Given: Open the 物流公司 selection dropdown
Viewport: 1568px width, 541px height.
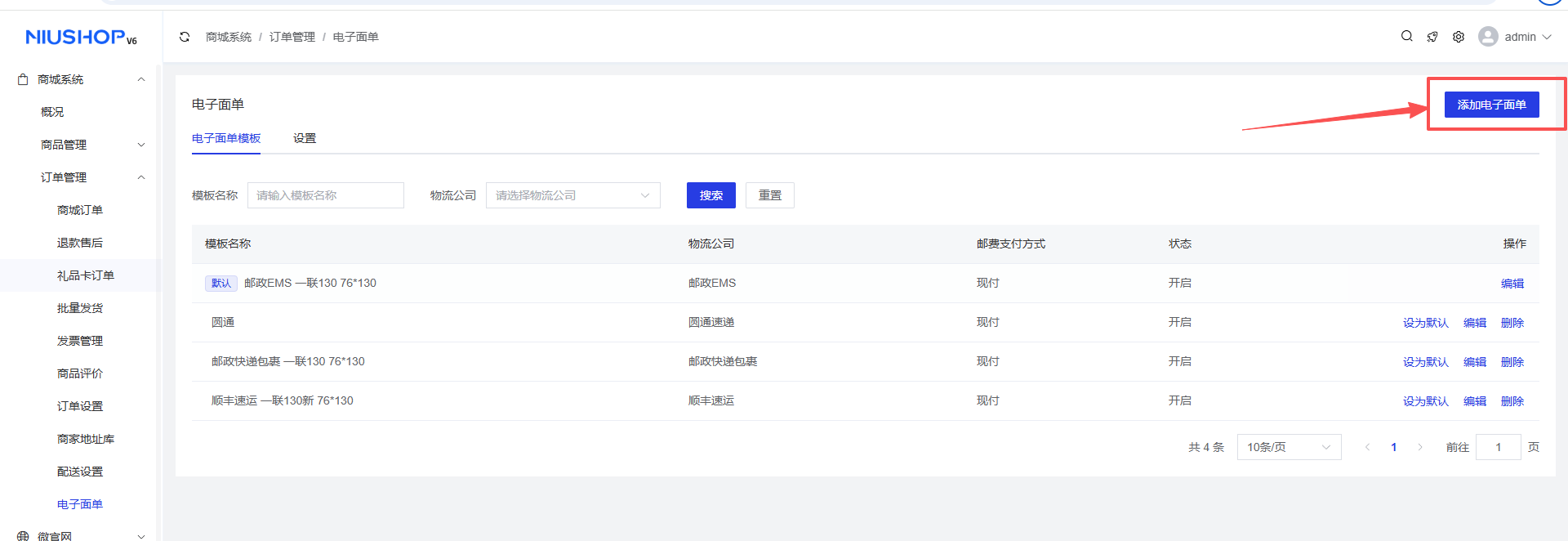Looking at the screenshot, I should point(572,195).
